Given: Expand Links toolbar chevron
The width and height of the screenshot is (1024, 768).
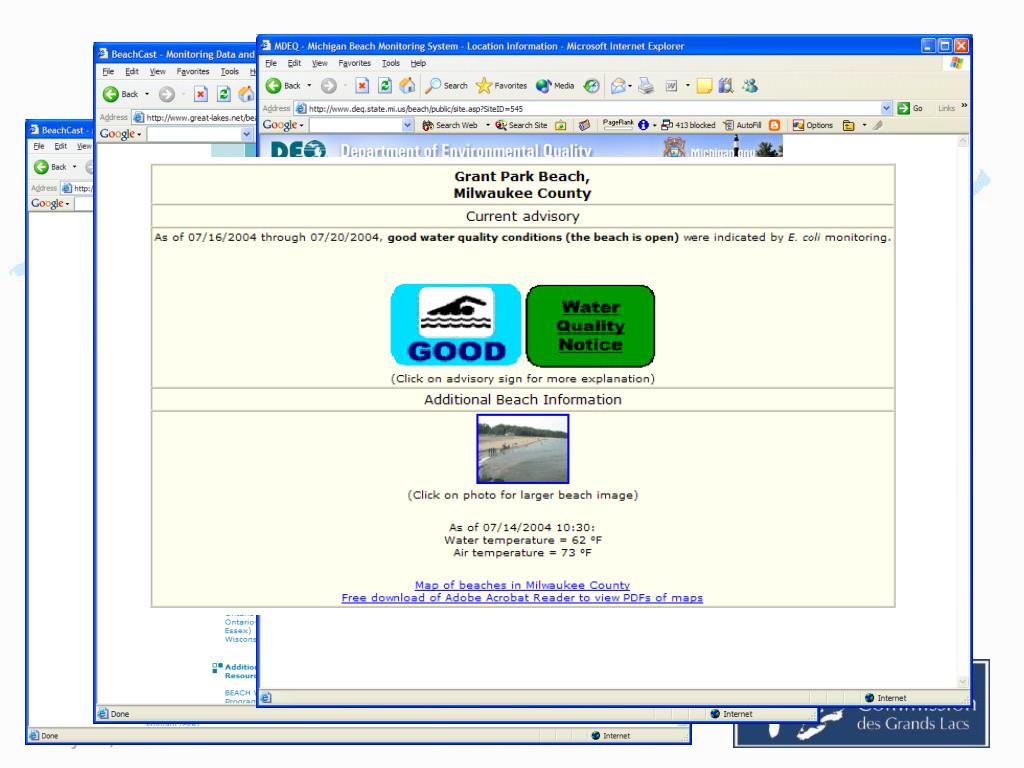Looking at the screenshot, I should pyautogui.click(x=964, y=106).
